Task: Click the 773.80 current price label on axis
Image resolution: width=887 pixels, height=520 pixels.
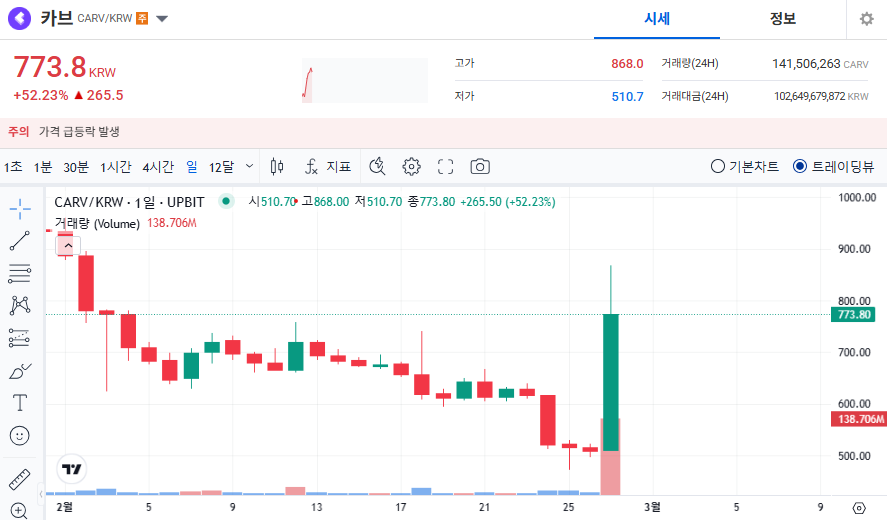Action: pyautogui.click(x=853, y=315)
